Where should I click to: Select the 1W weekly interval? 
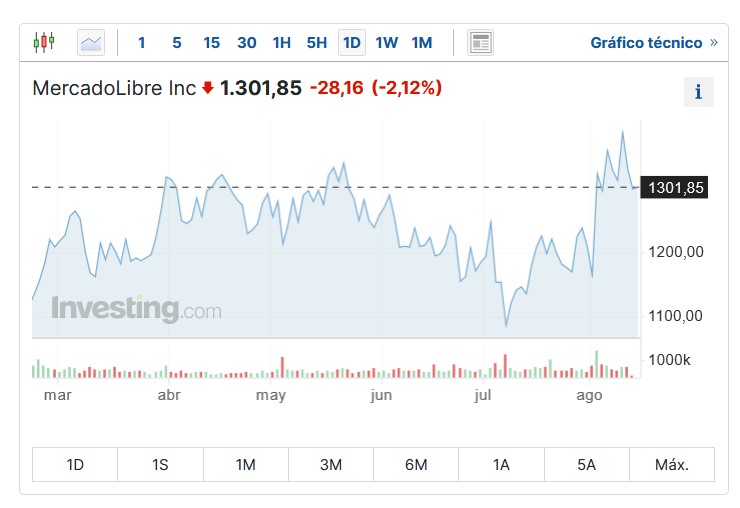coord(387,43)
